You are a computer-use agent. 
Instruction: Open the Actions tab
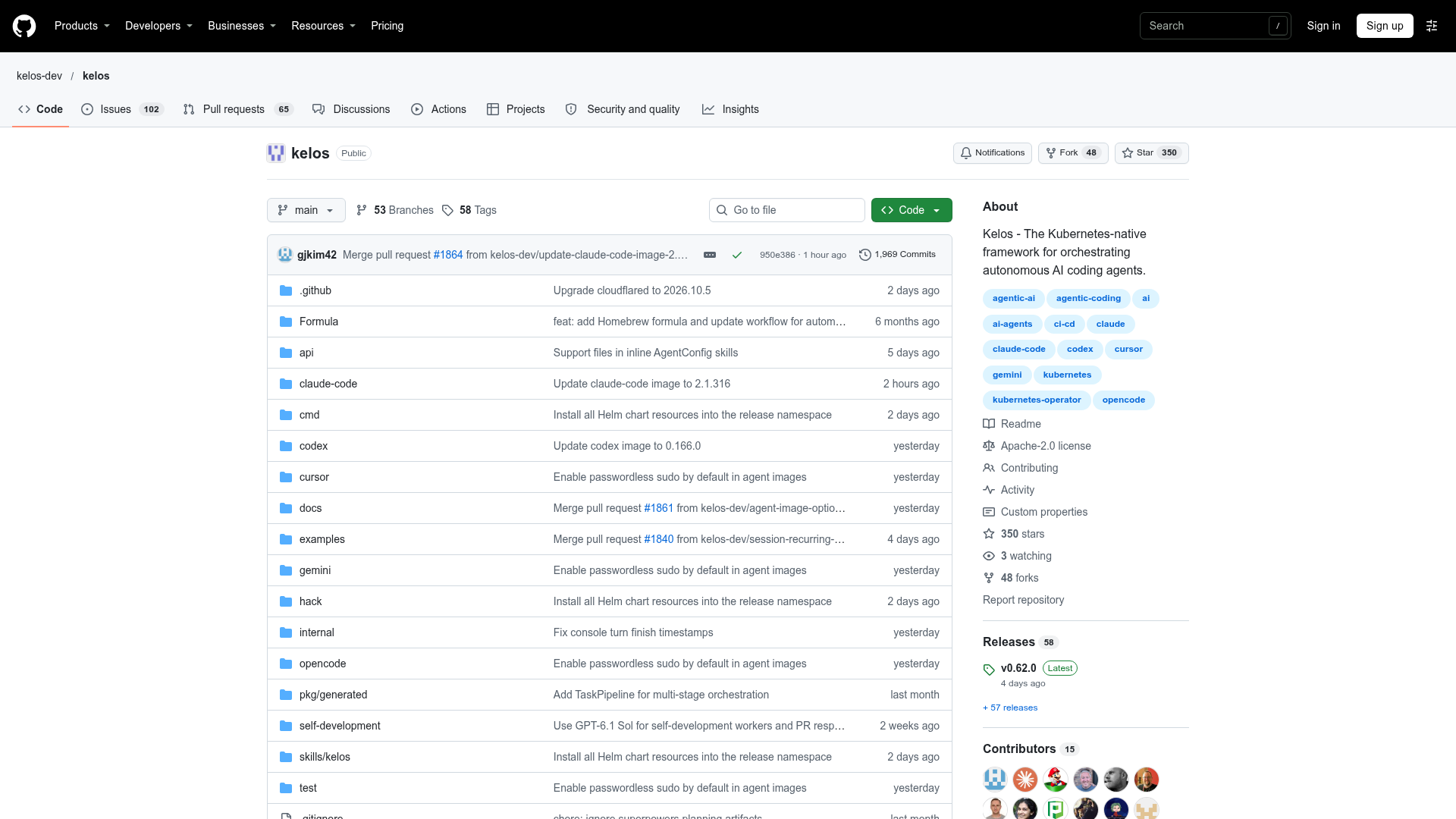(438, 109)
